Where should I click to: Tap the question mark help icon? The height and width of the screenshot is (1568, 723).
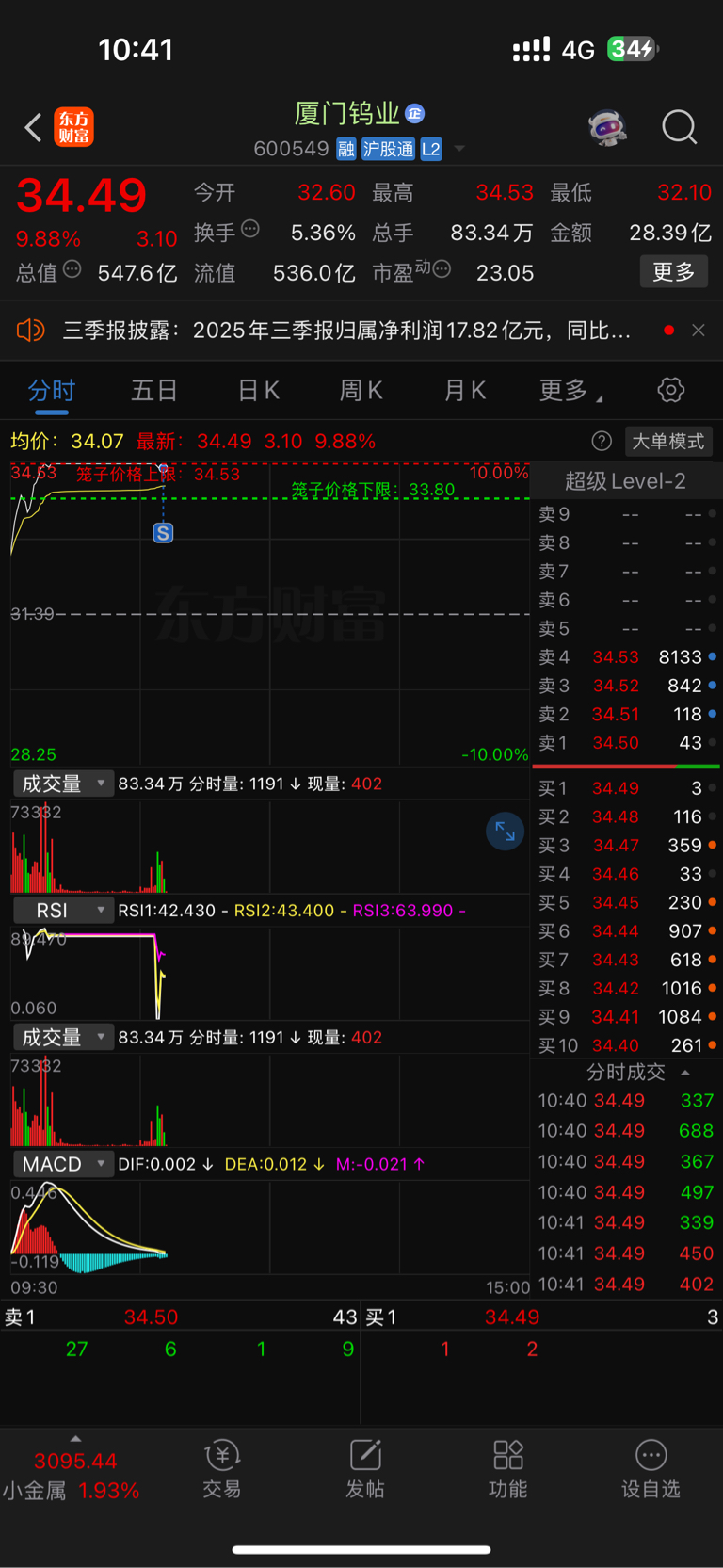click(602, 441)
